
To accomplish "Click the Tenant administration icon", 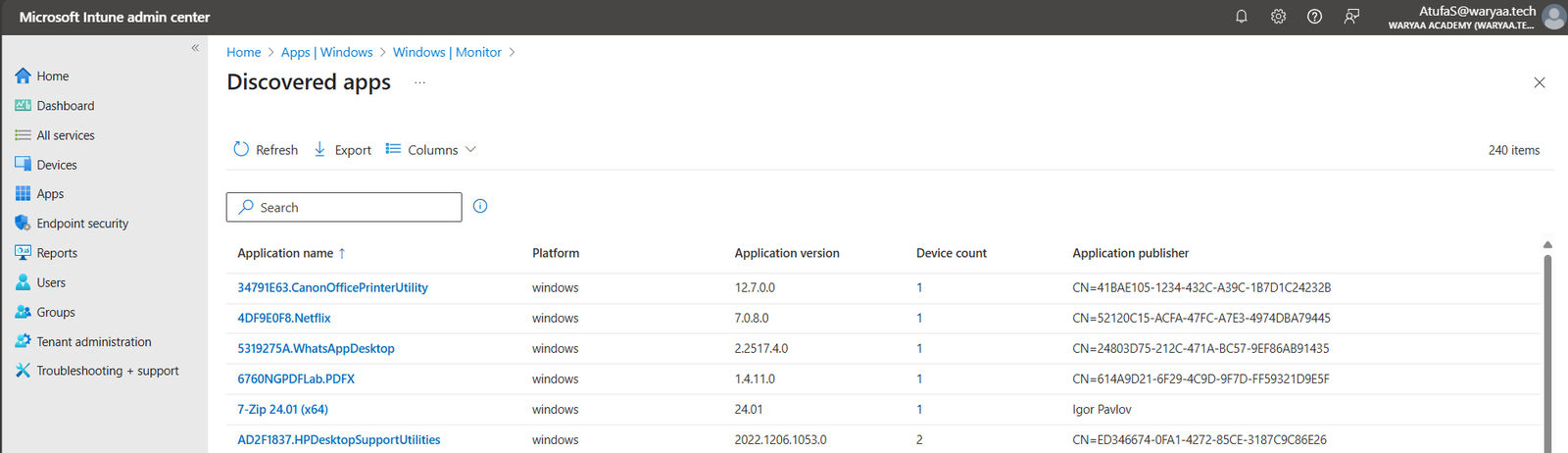I will (x=23, y=341).
